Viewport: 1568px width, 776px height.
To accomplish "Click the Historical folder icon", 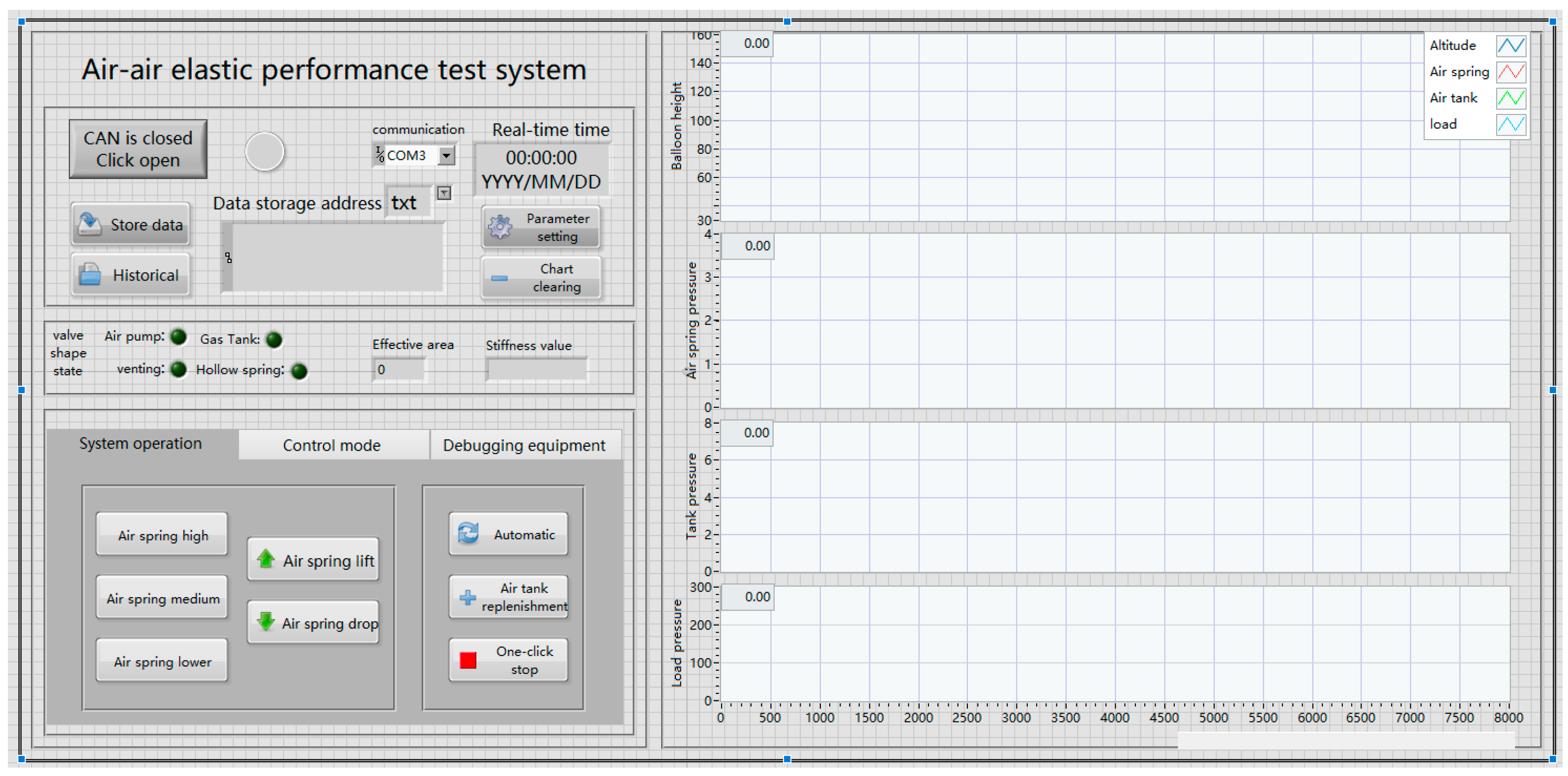I will (90, 275).
